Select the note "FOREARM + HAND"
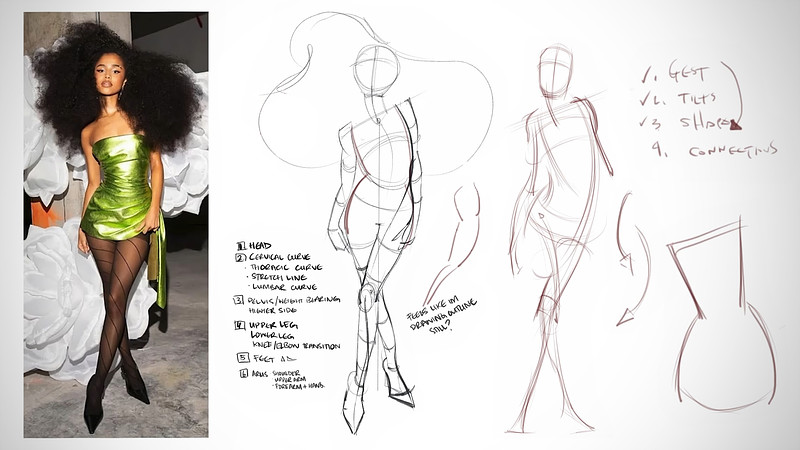Screen dimensions: 800x450 pyautogui.click(x=298, y=386)
